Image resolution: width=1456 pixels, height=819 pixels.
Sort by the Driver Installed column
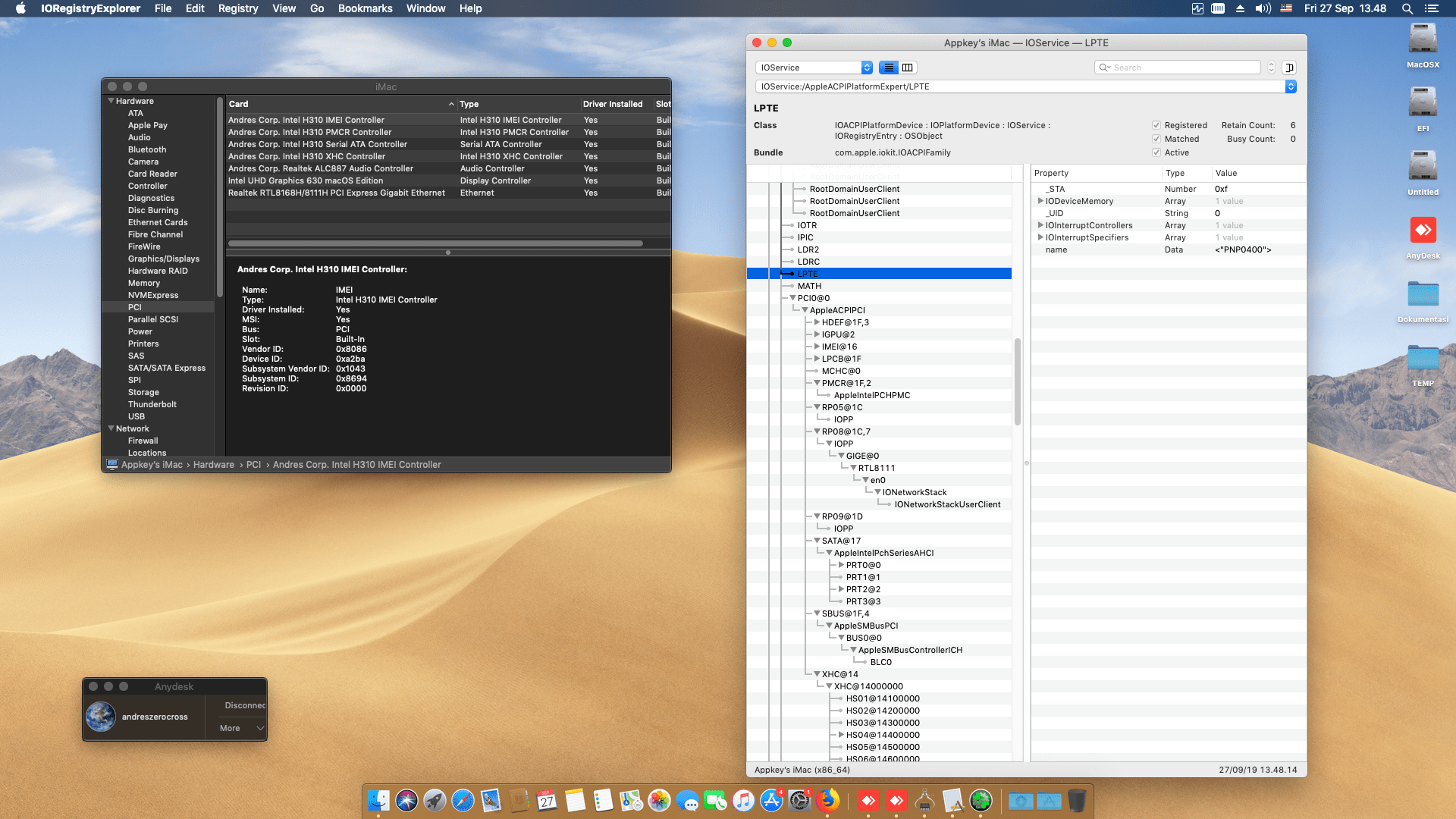(617, 104)
